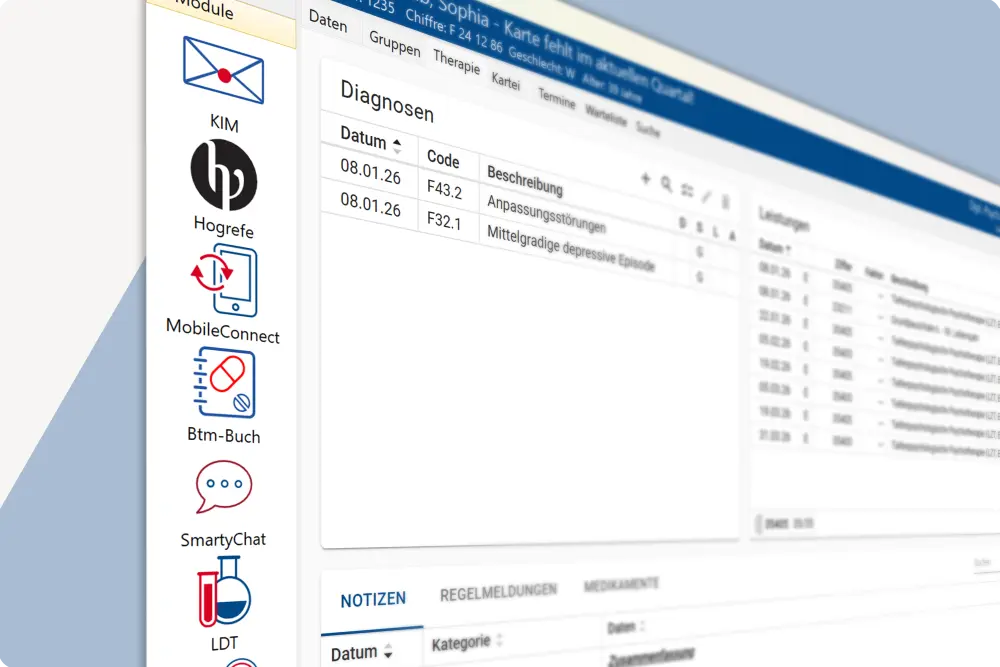Click the date in the F43.2 row
The width and height of the screenshot is (1000, 667).
pos(371,171)
